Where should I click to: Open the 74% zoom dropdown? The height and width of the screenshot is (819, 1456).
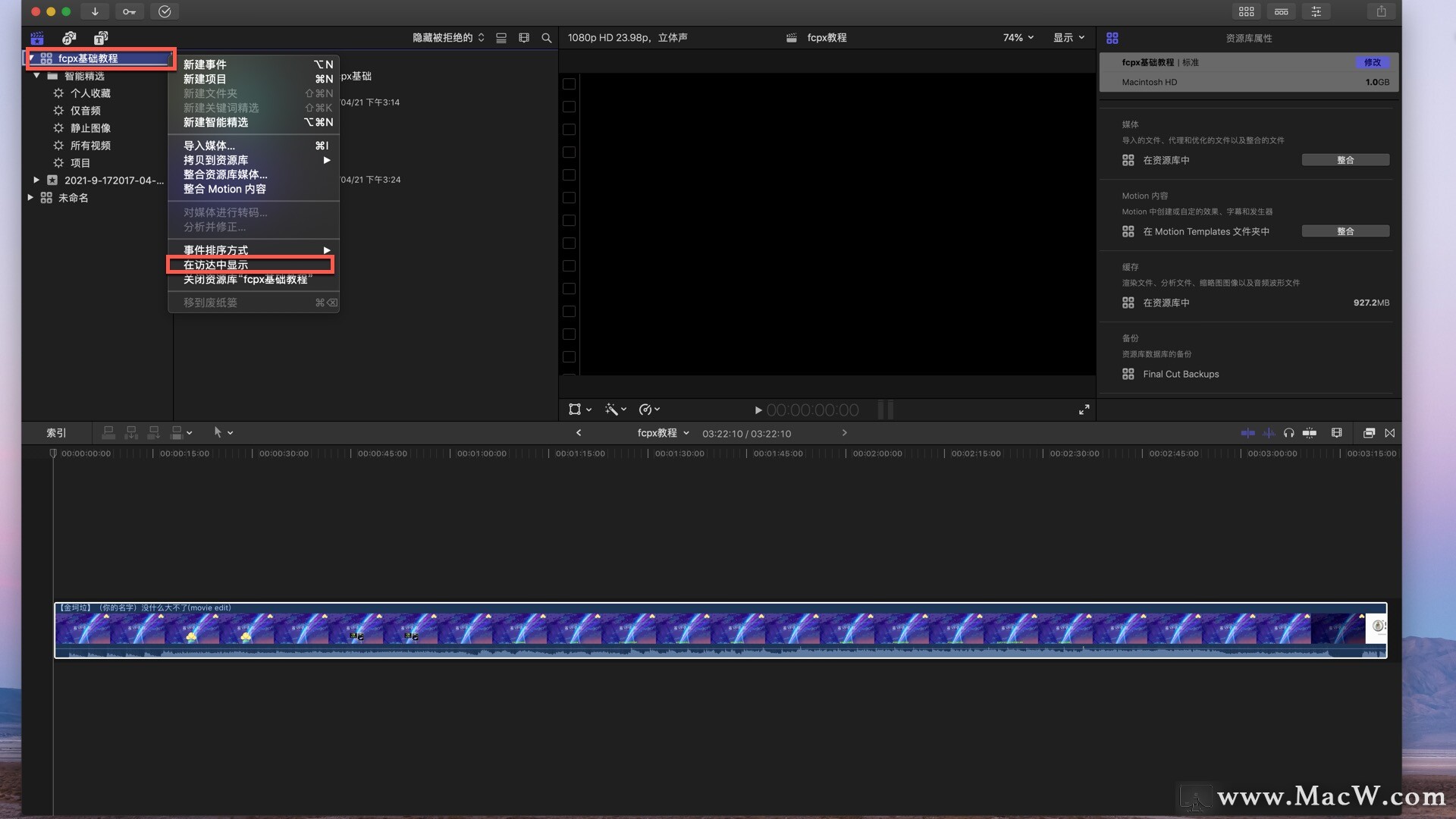point(1018,38)
